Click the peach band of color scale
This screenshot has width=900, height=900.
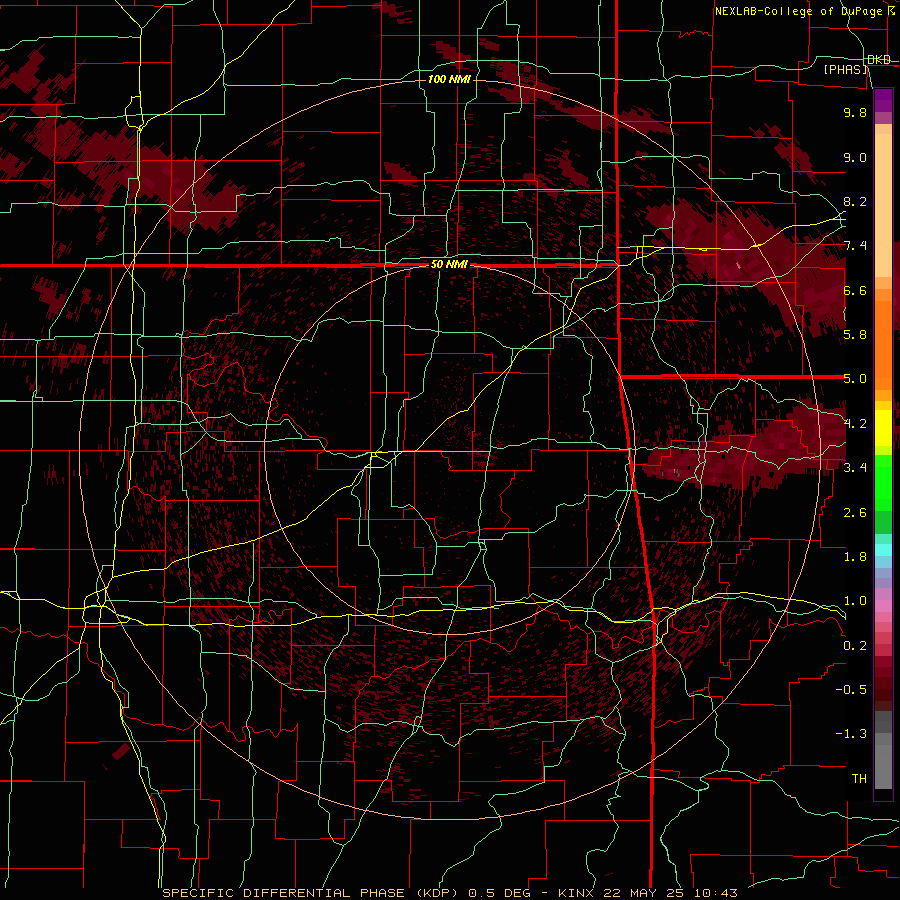883,205
